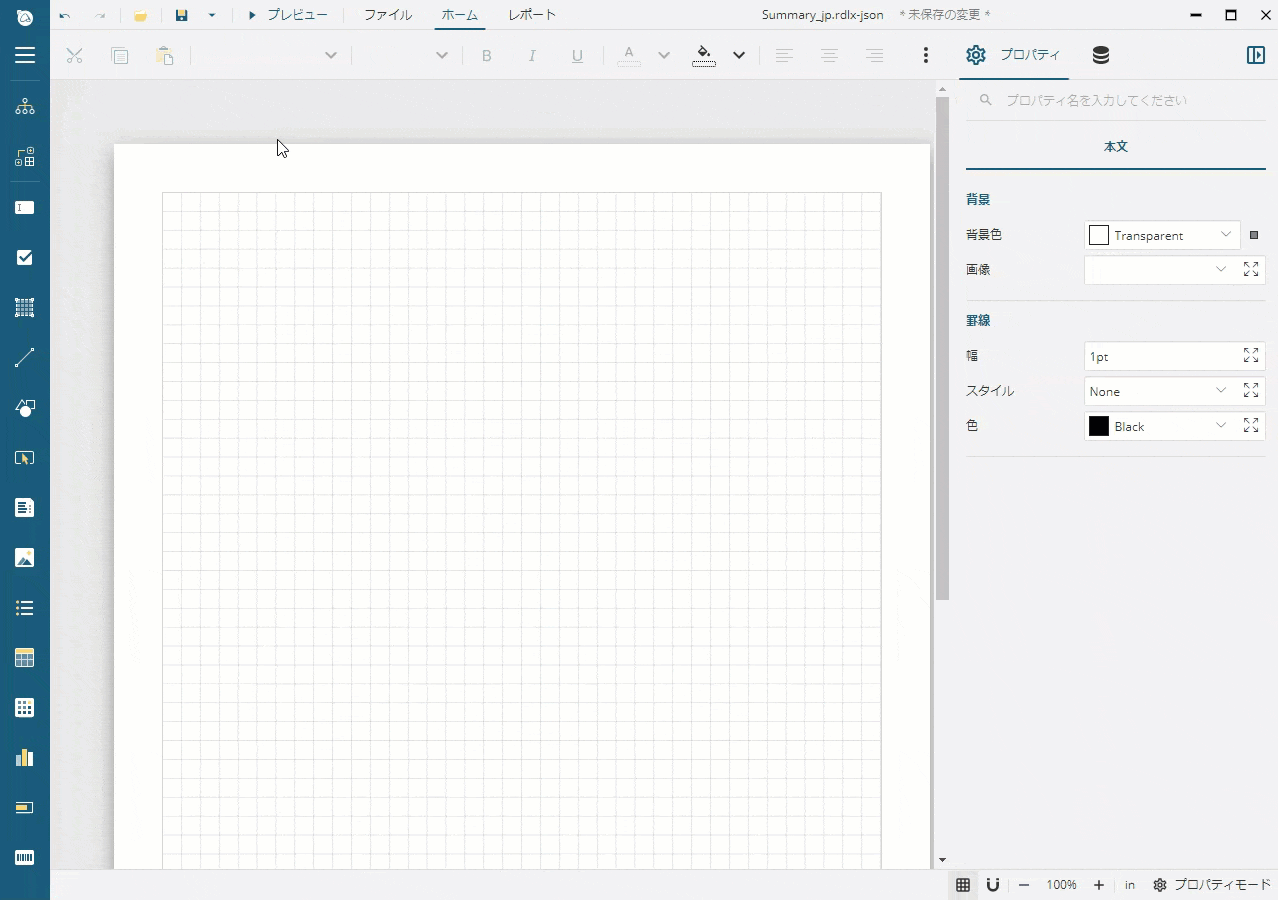Open the data sources database icon
1278x900 pixels.
click(x=1101, y=56)
